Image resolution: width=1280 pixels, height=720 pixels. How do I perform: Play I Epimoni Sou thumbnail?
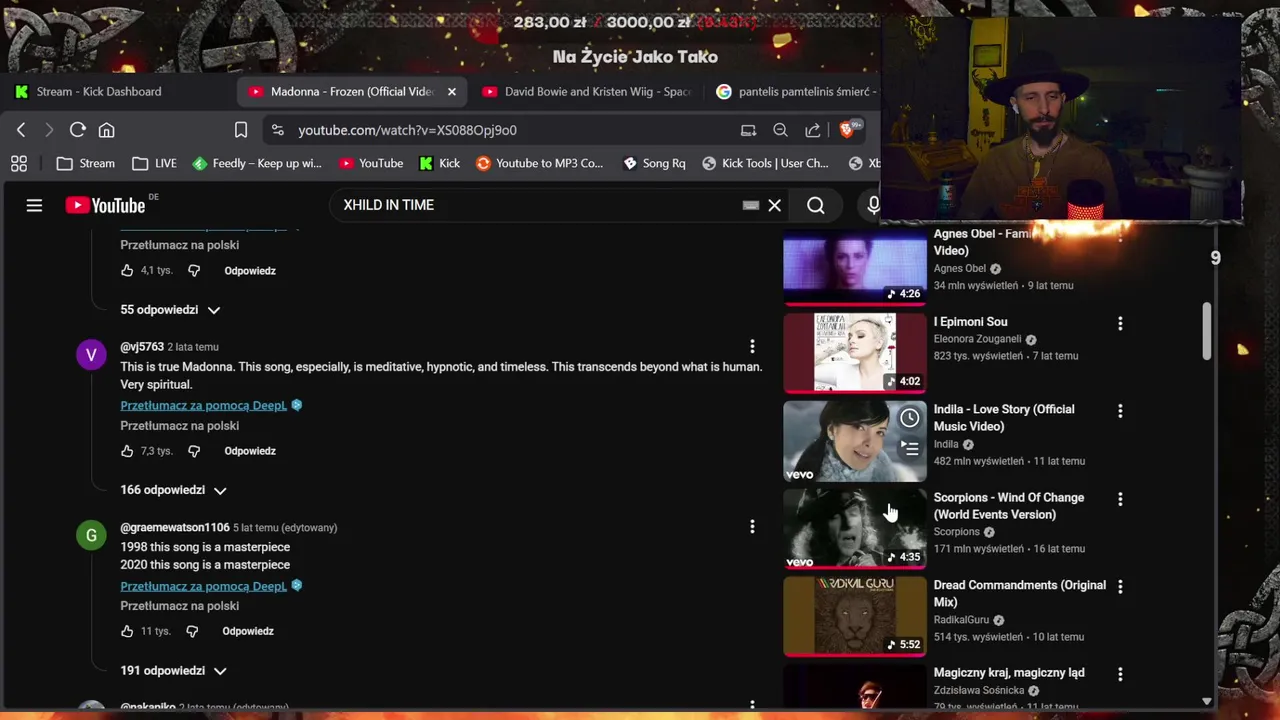point(855,353)
